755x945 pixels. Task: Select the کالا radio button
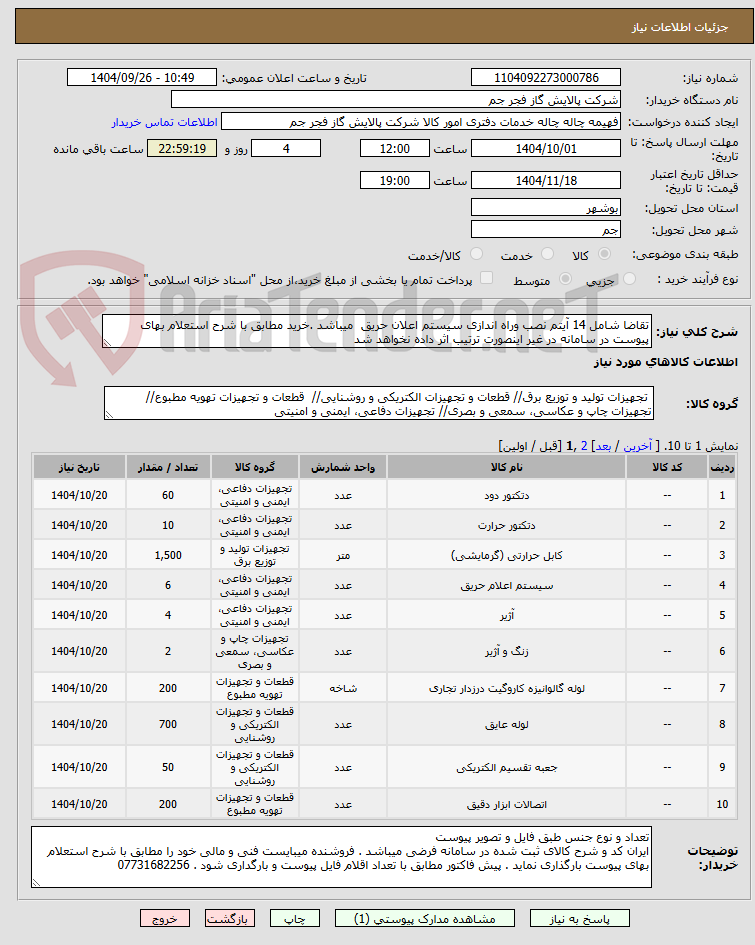tap(604, 254)
